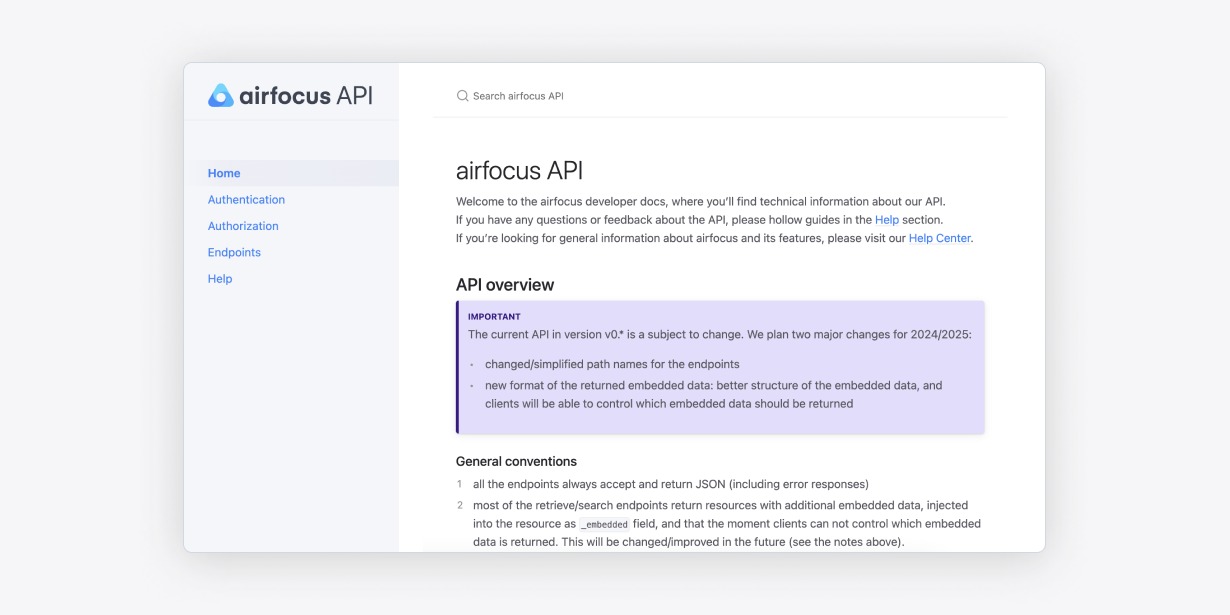The width and height of the screenshot is (1230, 615).
Task: Click the airfocus API brand title
Action: pos(305,95)
